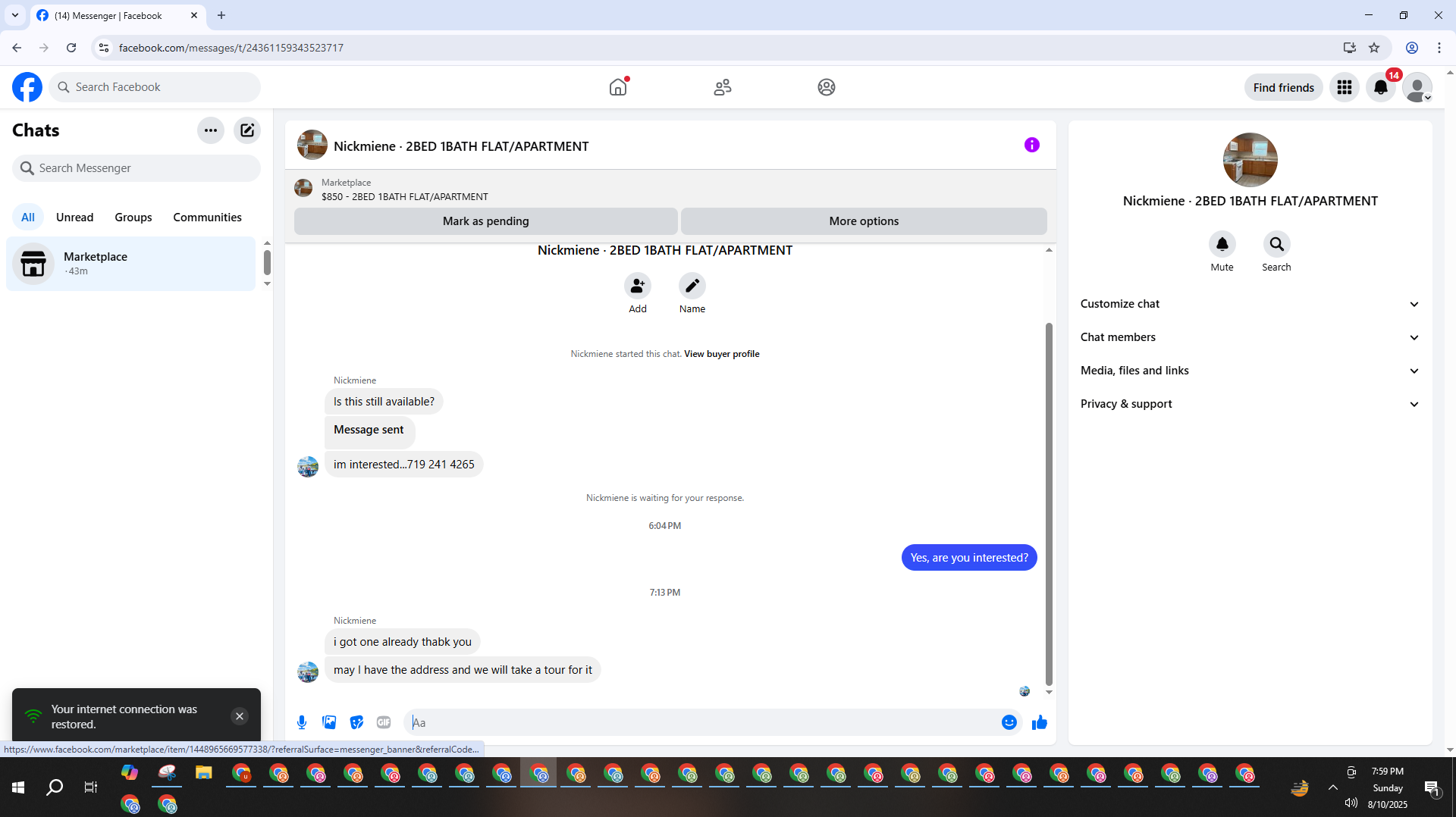Select 'i got one already thabk you' message
Viewport: 1456px width, 817px height.
403,642
